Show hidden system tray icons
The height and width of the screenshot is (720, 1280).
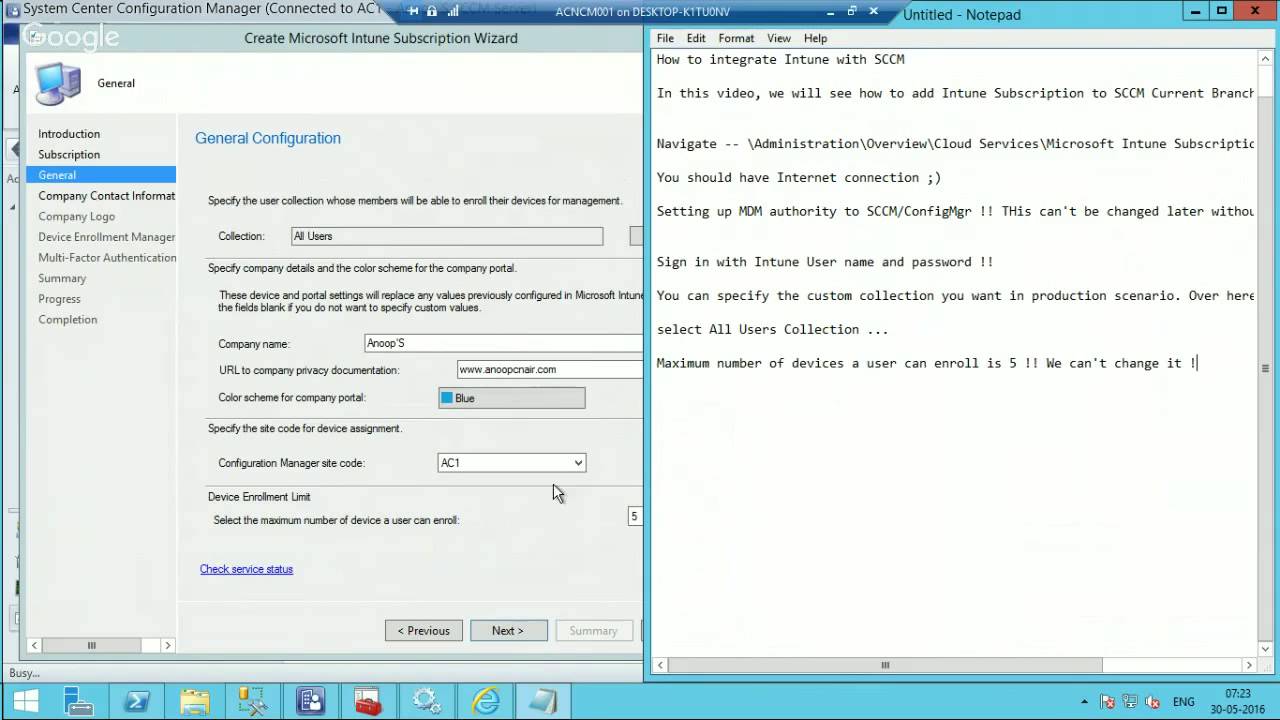coord(1084,702)
